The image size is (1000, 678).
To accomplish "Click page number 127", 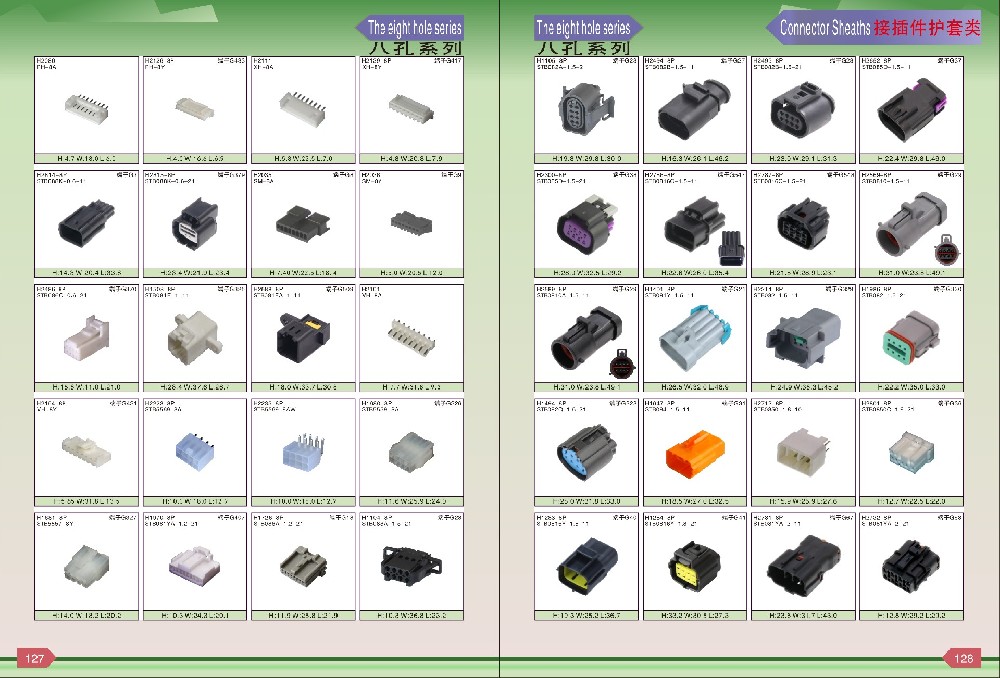I will pos(34,658).
